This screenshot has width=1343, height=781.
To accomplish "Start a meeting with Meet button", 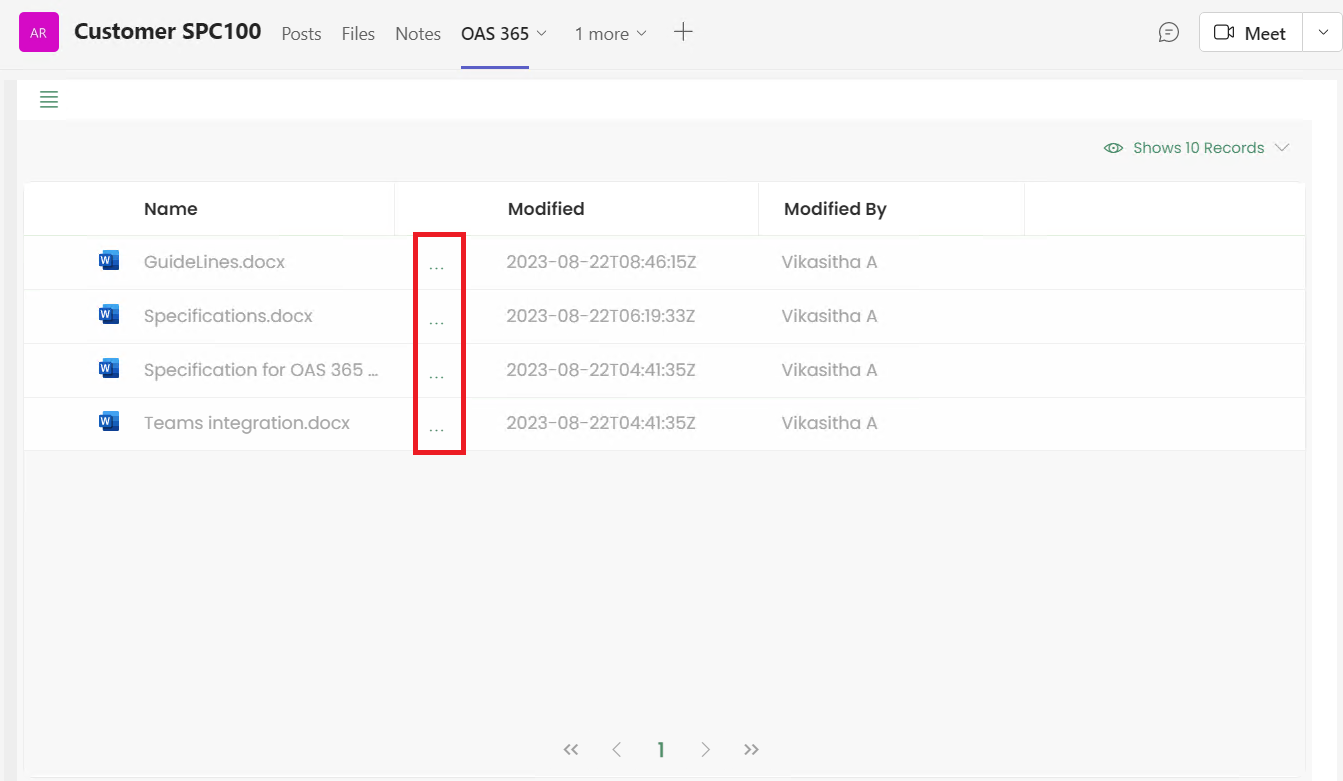I will (x=1250, y=33).
